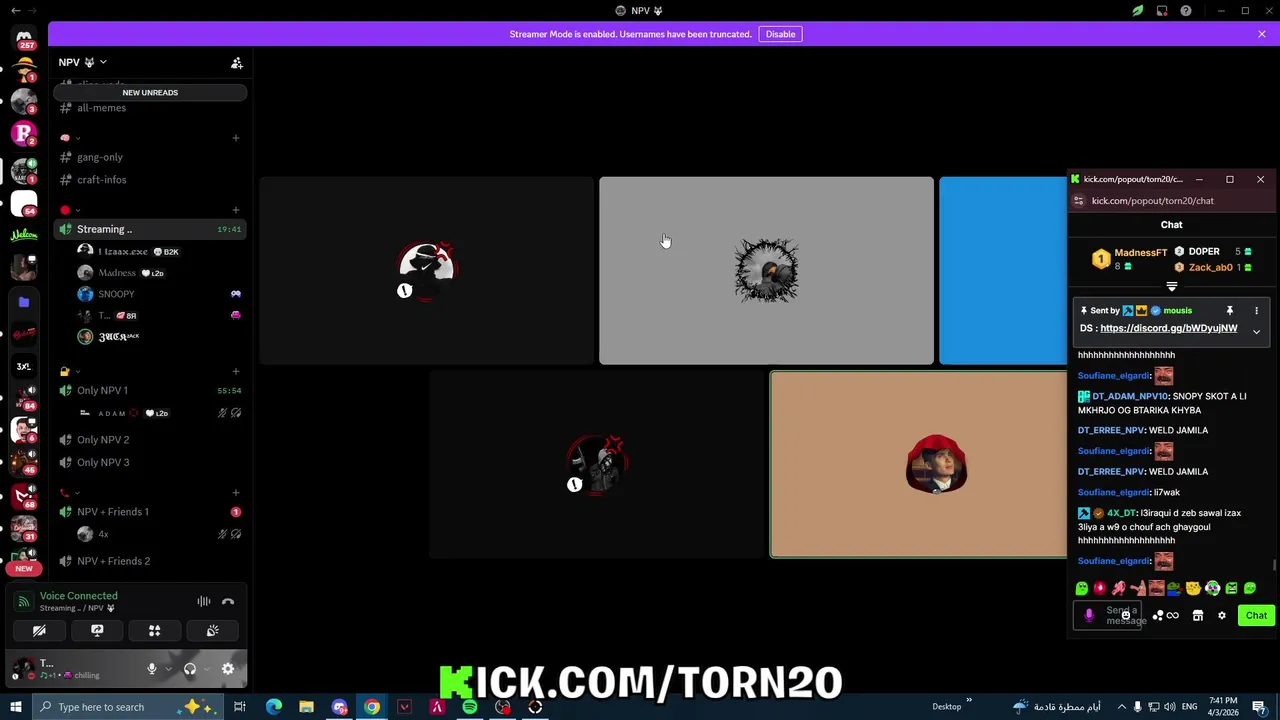Deafen using the headphones icon
Screen dimensions: 1280x720
[190, 669]
